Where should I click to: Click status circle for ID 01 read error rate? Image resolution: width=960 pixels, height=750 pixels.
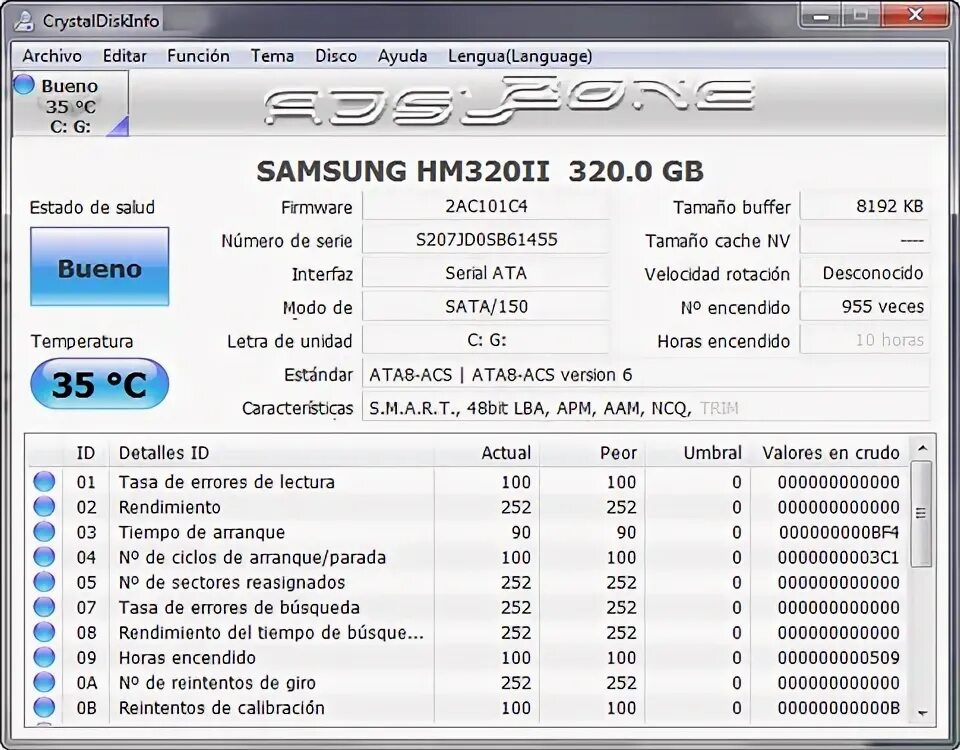tap(44, 481)
